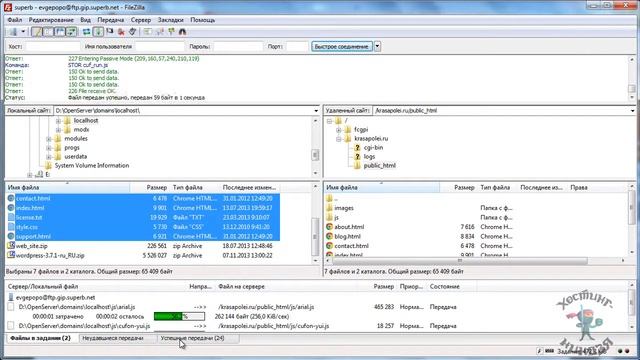Open quick connect history dropdown arrow

tap(377, 47)
